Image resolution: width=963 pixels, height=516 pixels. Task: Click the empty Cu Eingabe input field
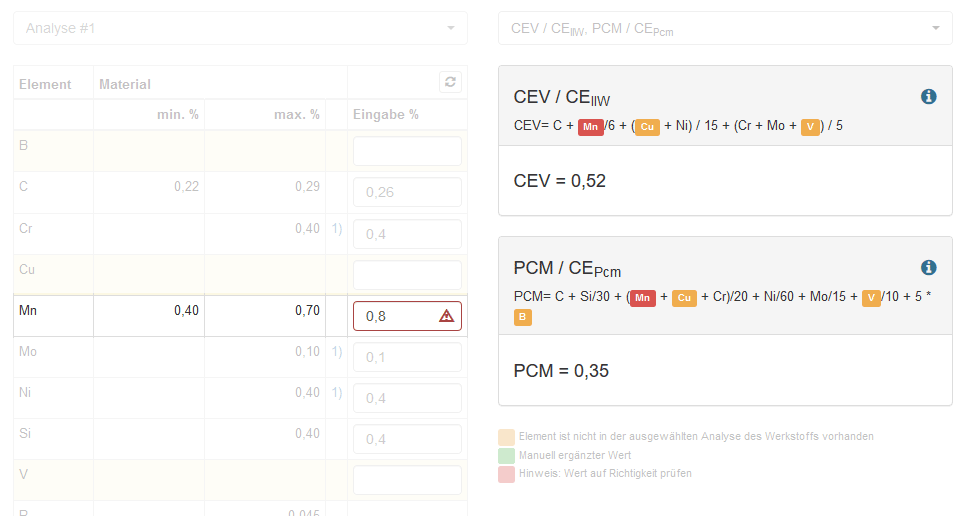point(407,275)
